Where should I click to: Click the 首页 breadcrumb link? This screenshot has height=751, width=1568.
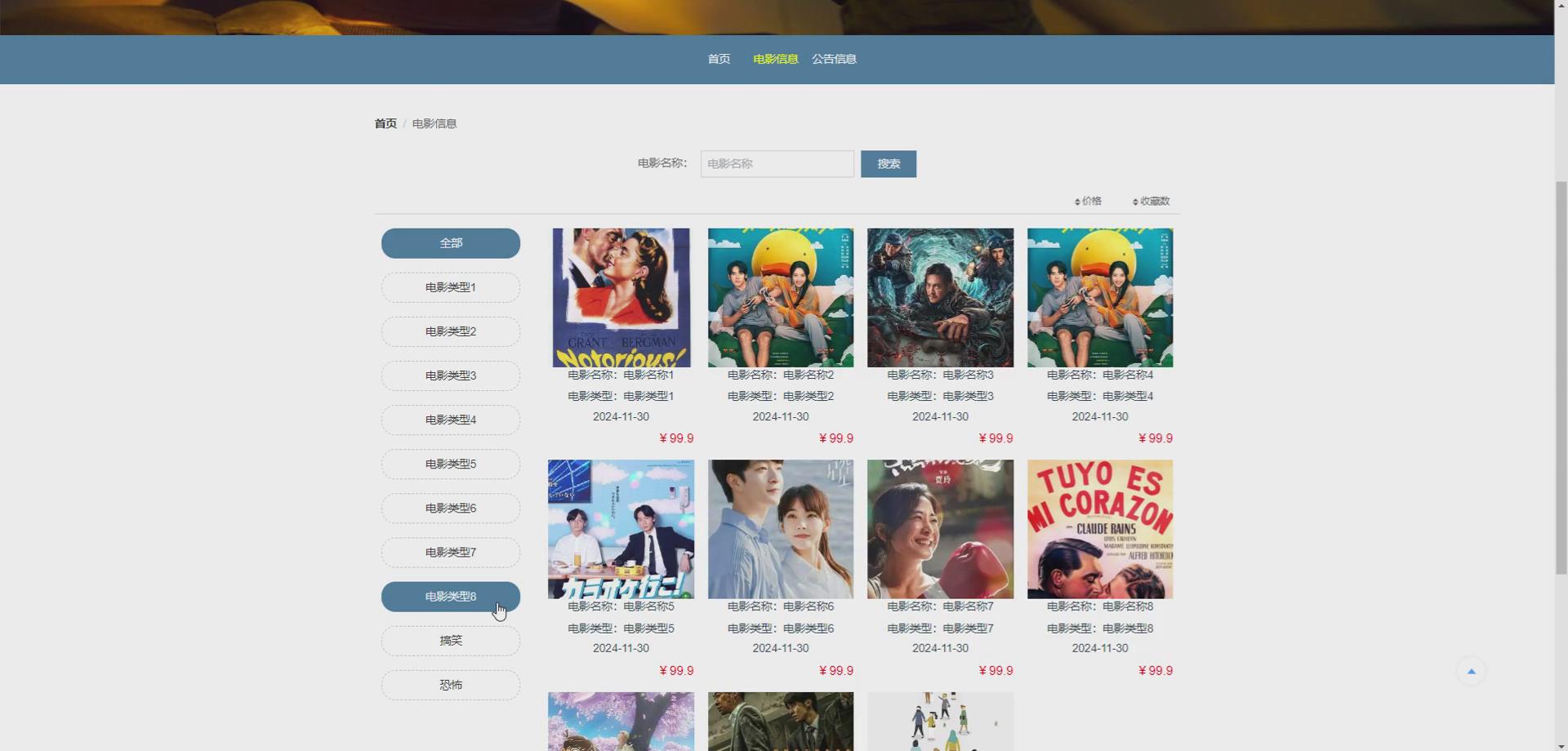click(x=385, y=123)
